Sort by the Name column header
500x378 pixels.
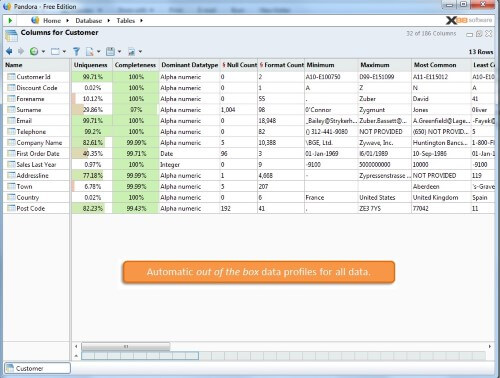36,65
